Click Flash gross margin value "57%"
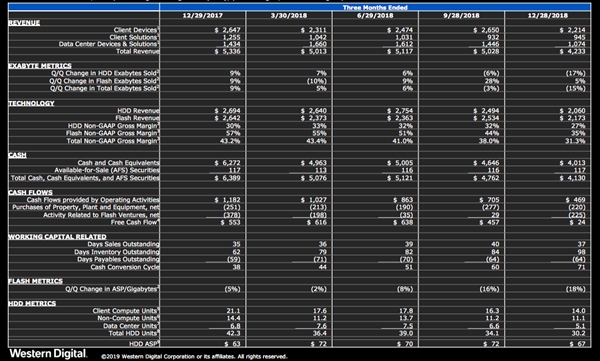The image size is (600, 361). pos(233,133)
